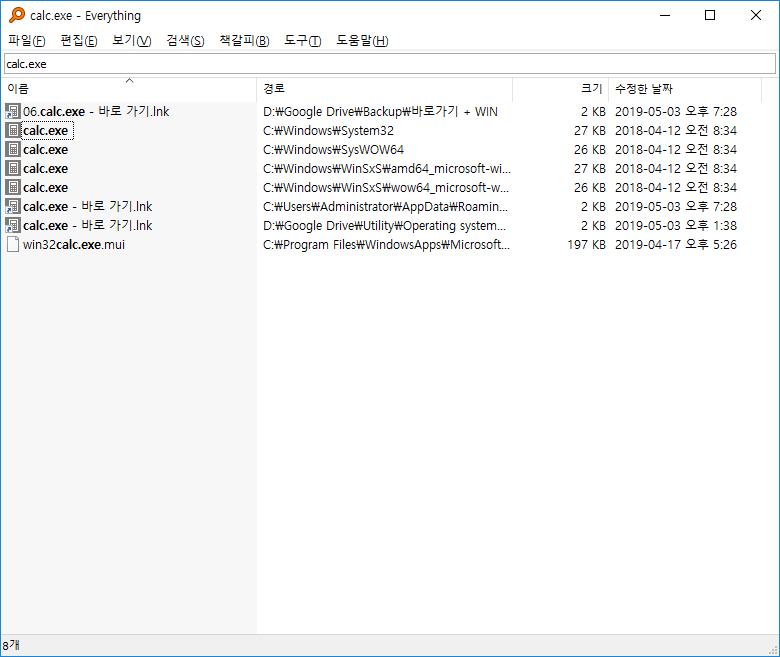780x657 pixels.
Task: Click date 2018-04-12 오전 8:34 in System32 row
Action: tap(676, 130)
